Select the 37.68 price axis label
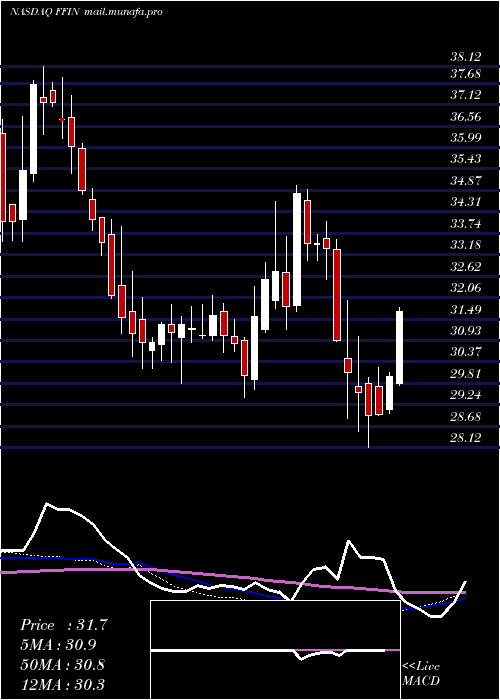 (x=466, y=74)
